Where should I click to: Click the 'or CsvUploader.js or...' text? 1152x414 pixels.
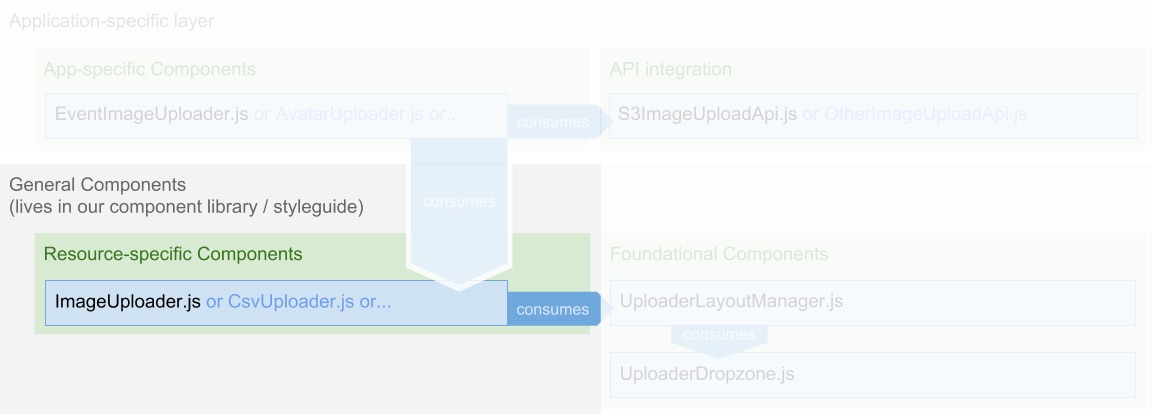298,302
